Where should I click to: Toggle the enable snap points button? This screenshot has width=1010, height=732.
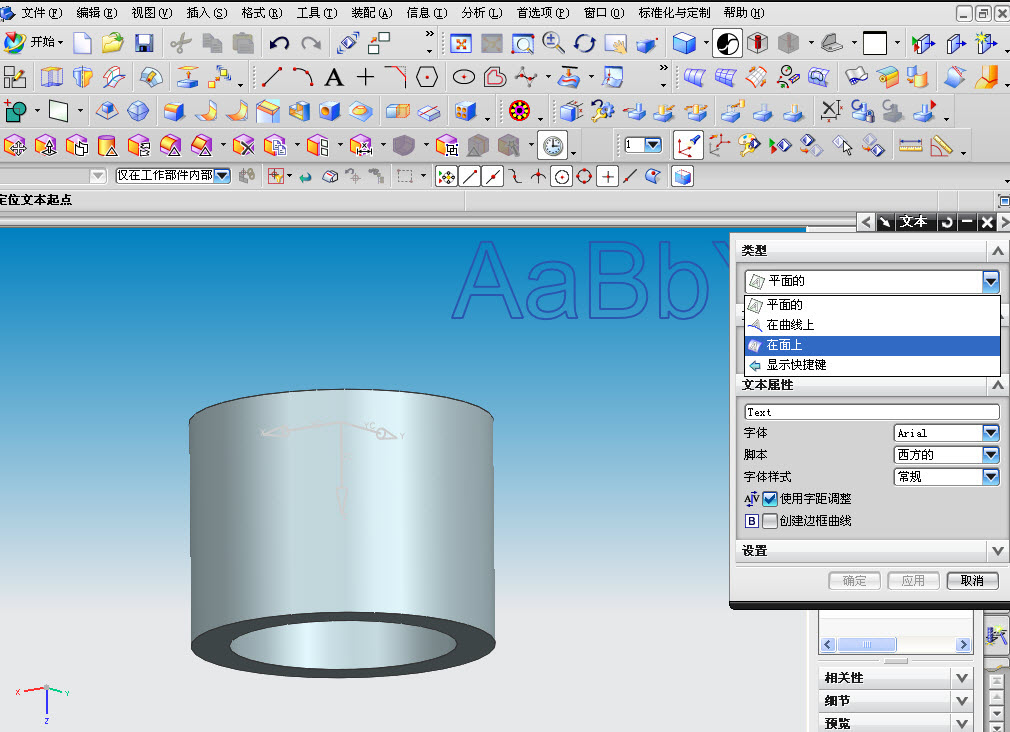[x=446, y=177]
